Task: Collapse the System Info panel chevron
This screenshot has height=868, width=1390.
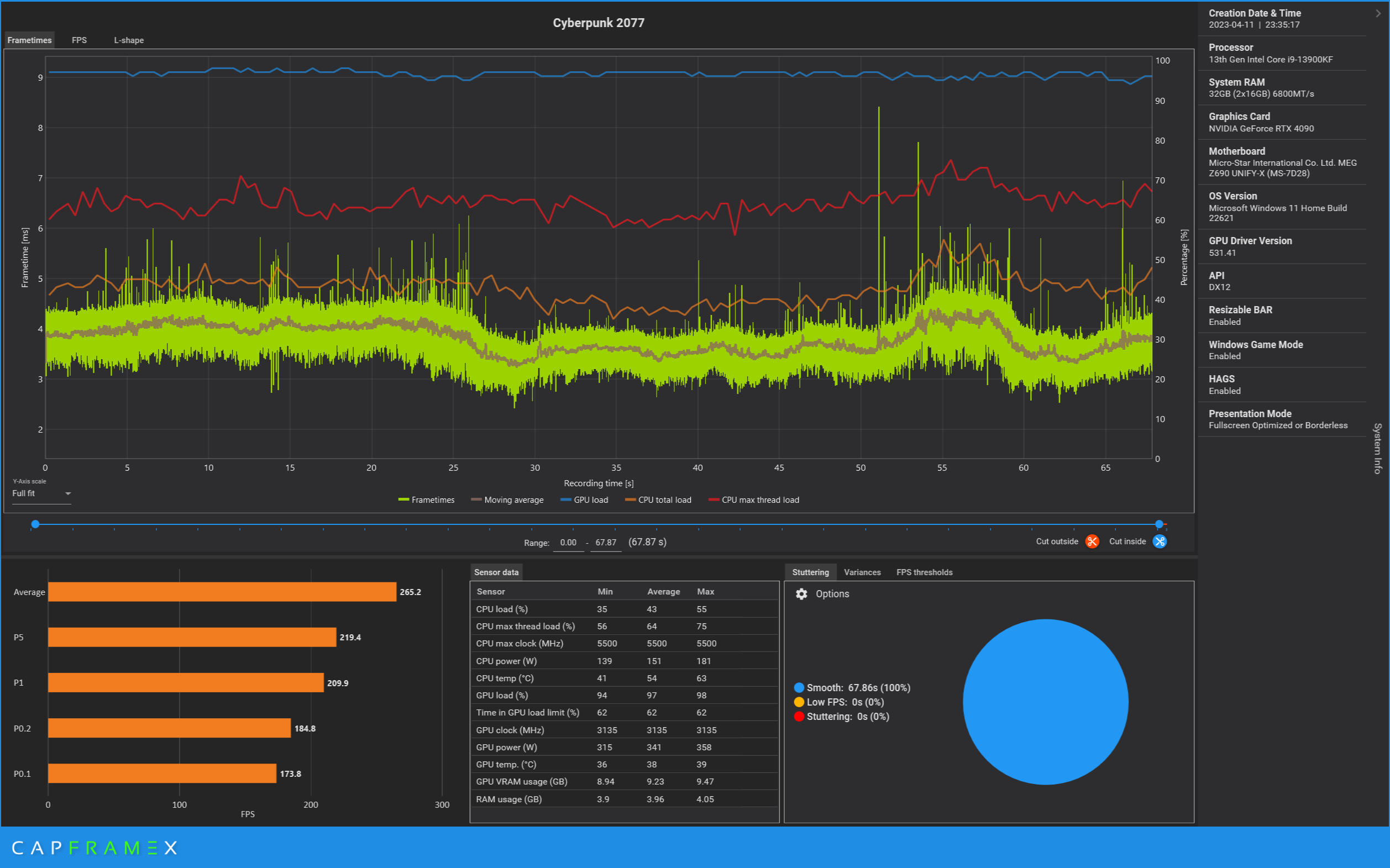Action: tap(1378, 13)
